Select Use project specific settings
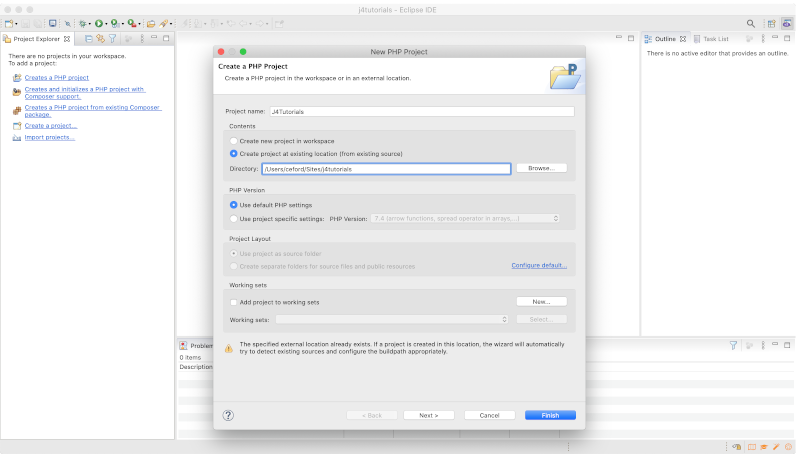The height and width of the screenshot is (454, 800). tap(234, 219)
